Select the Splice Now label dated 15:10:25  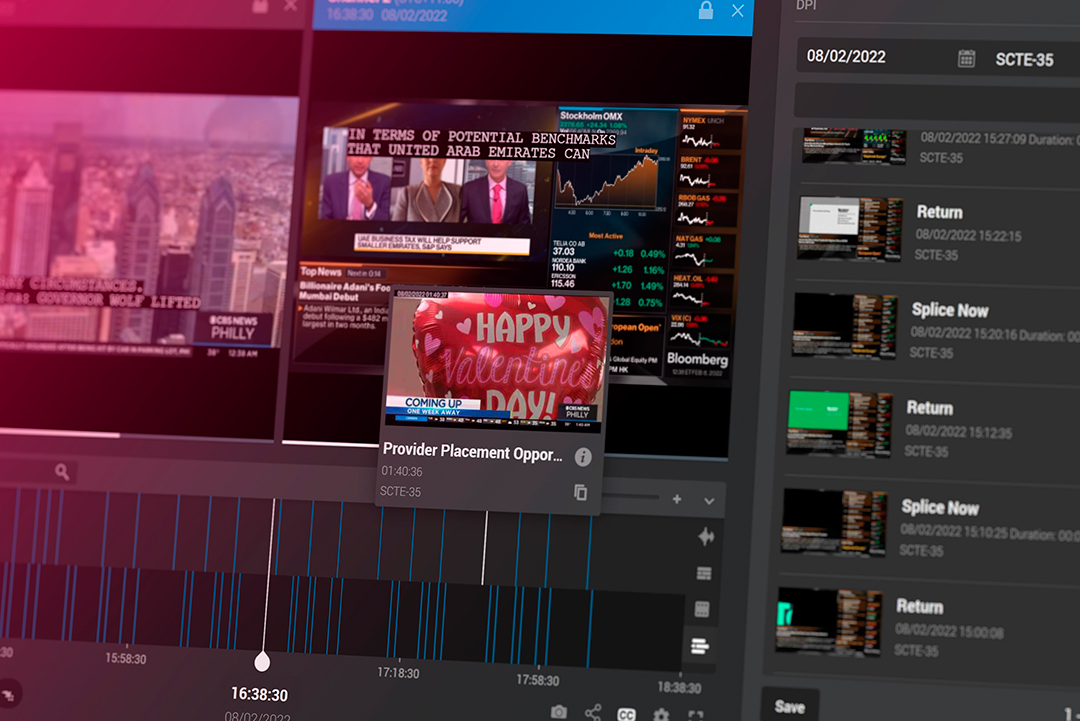pos(940,508)
